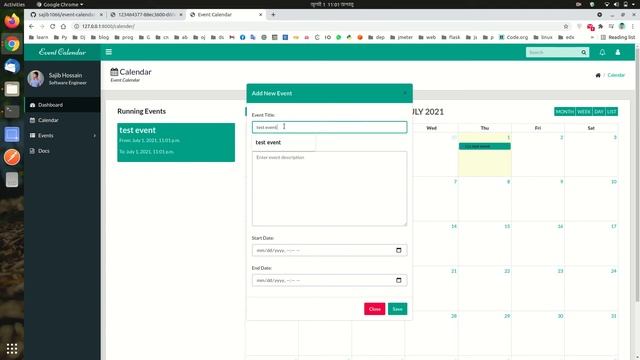This screenshot has width=640, height=360.
Task: Open the 'blog' bookmarks folder
Action: point(100,37)
